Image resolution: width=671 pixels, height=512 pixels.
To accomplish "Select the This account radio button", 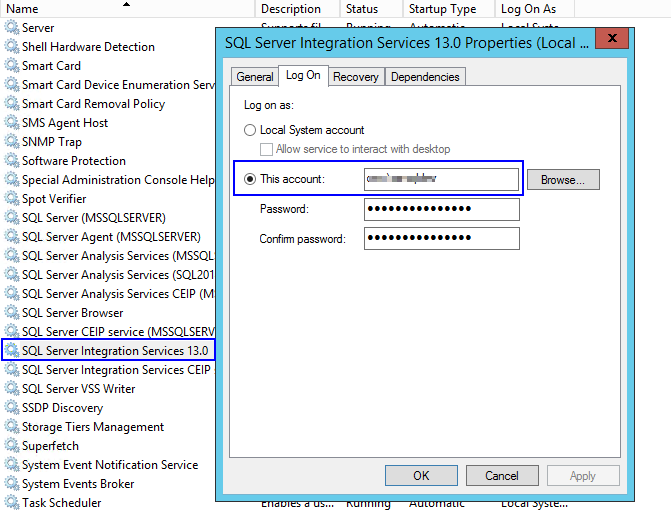I will coord(250,179).
